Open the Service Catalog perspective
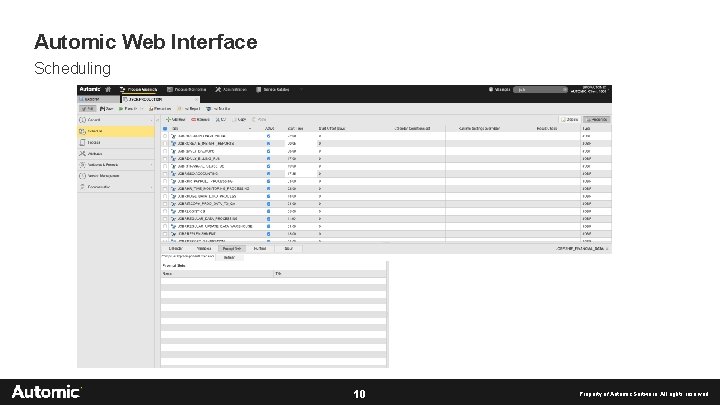The image size is (720, 405). tap(273, 90)
